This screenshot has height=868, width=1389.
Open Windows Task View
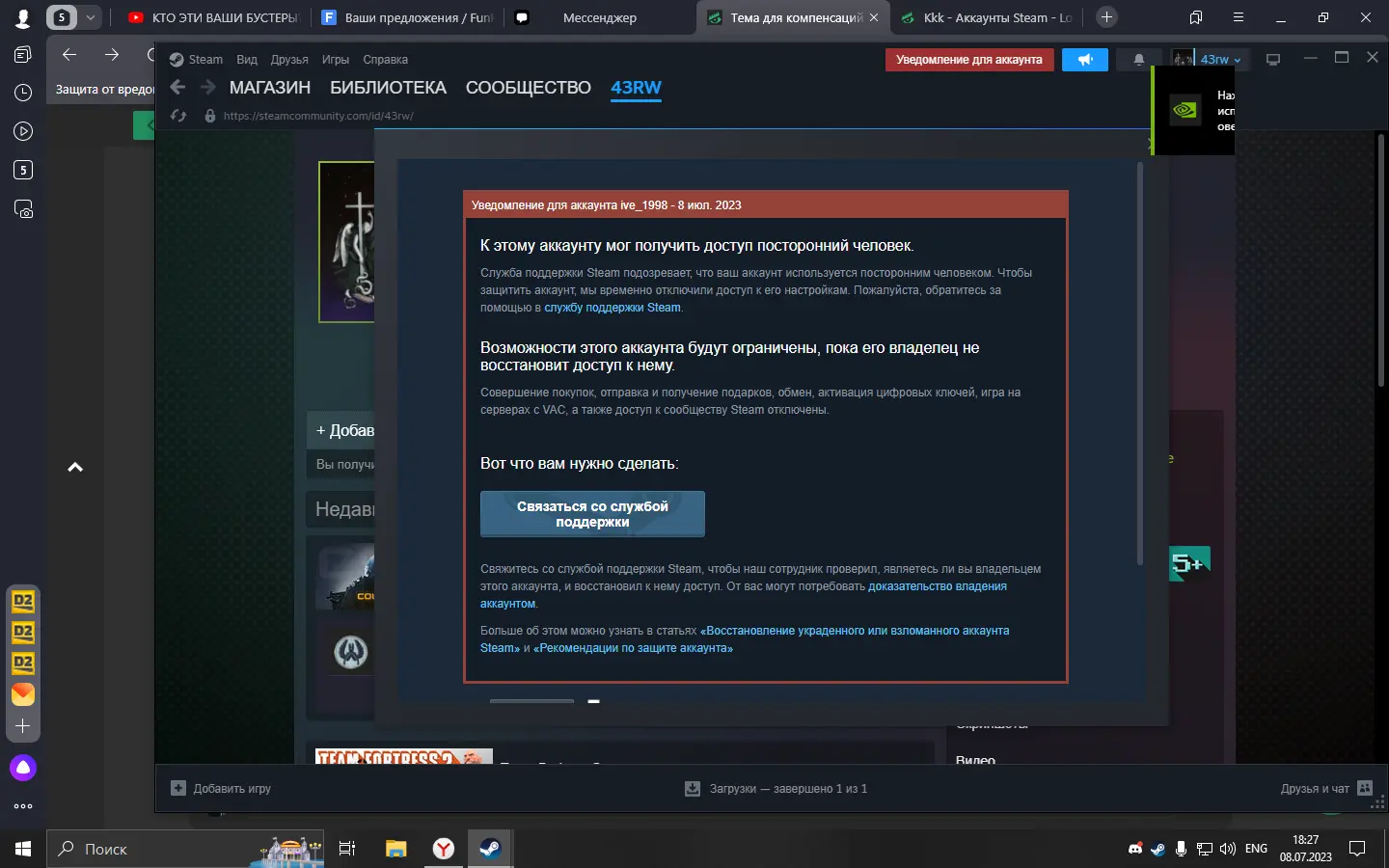(347, 849)
